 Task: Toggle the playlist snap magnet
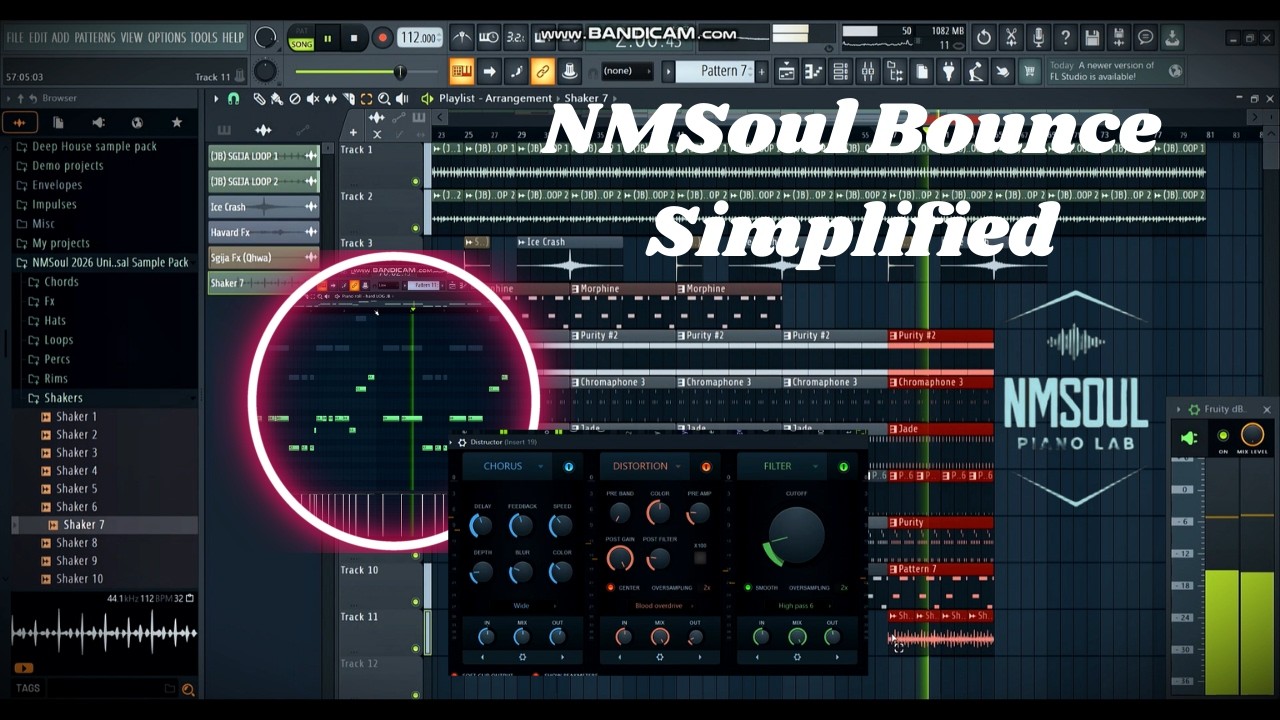click(x=233, y=99)
